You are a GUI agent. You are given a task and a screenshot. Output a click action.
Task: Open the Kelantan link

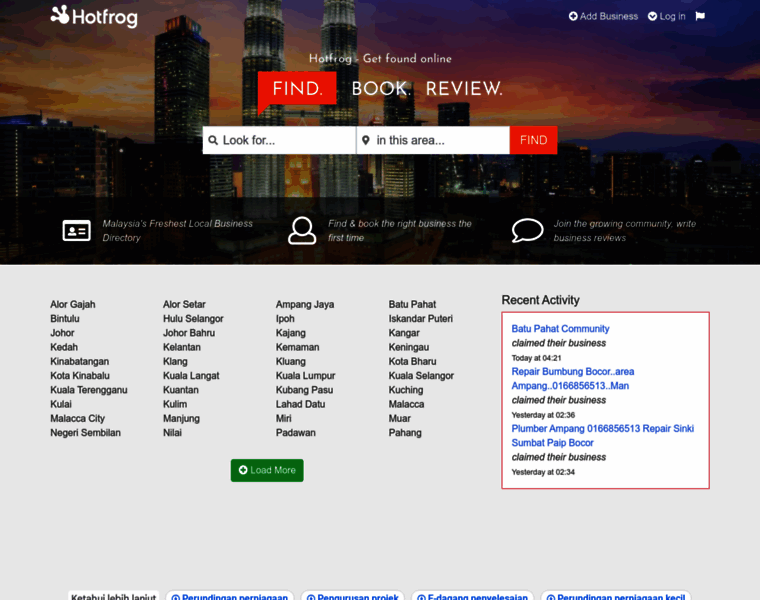(x=182, y=347)
